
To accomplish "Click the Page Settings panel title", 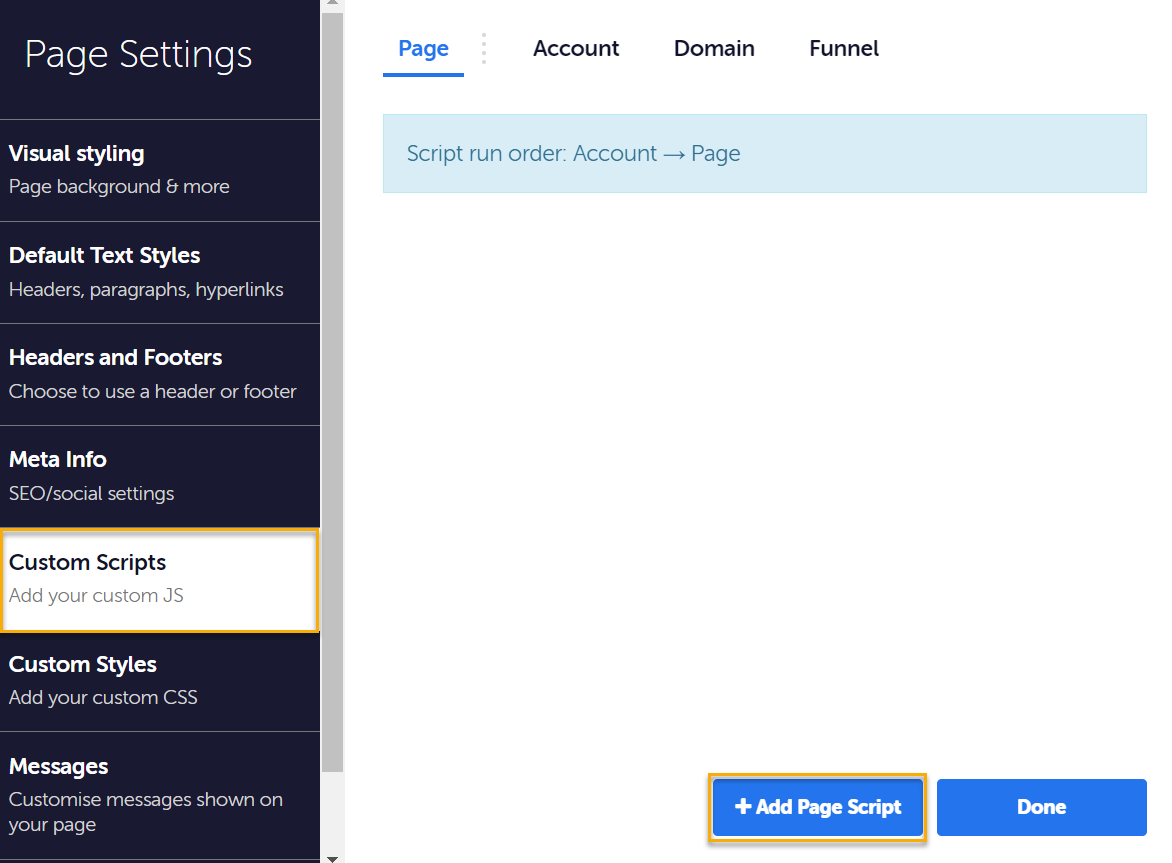I will [138, 55].
